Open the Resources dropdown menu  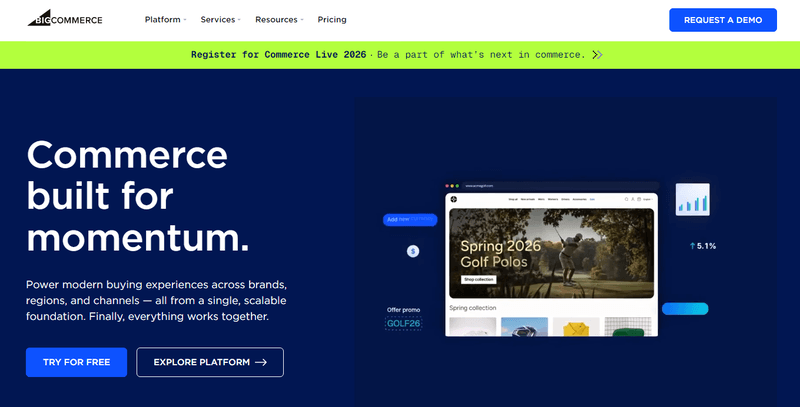point(279,19)
